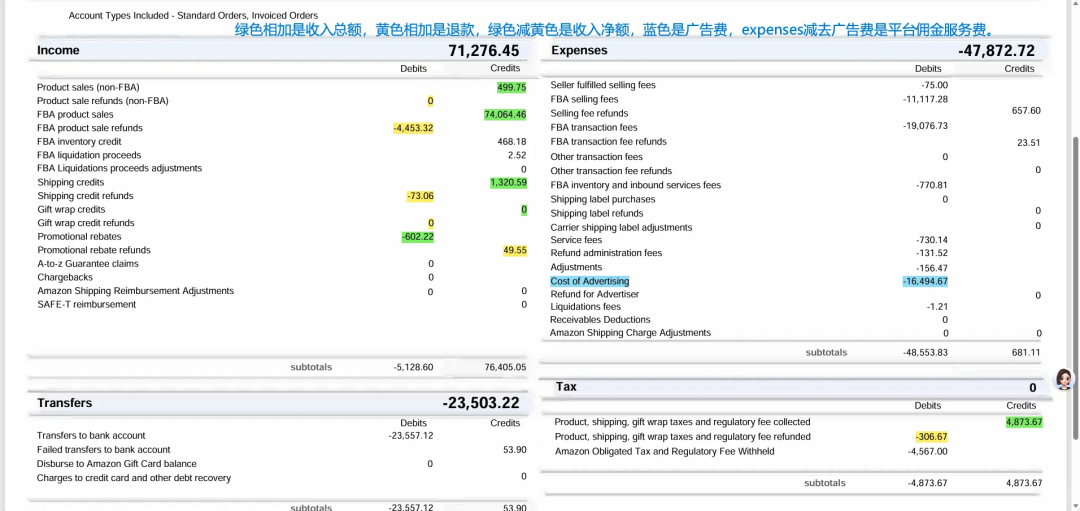Click the green Shipping credits value 1,320.59
The width and height of the screenshot is (1080, 511).
coord(508,183)
